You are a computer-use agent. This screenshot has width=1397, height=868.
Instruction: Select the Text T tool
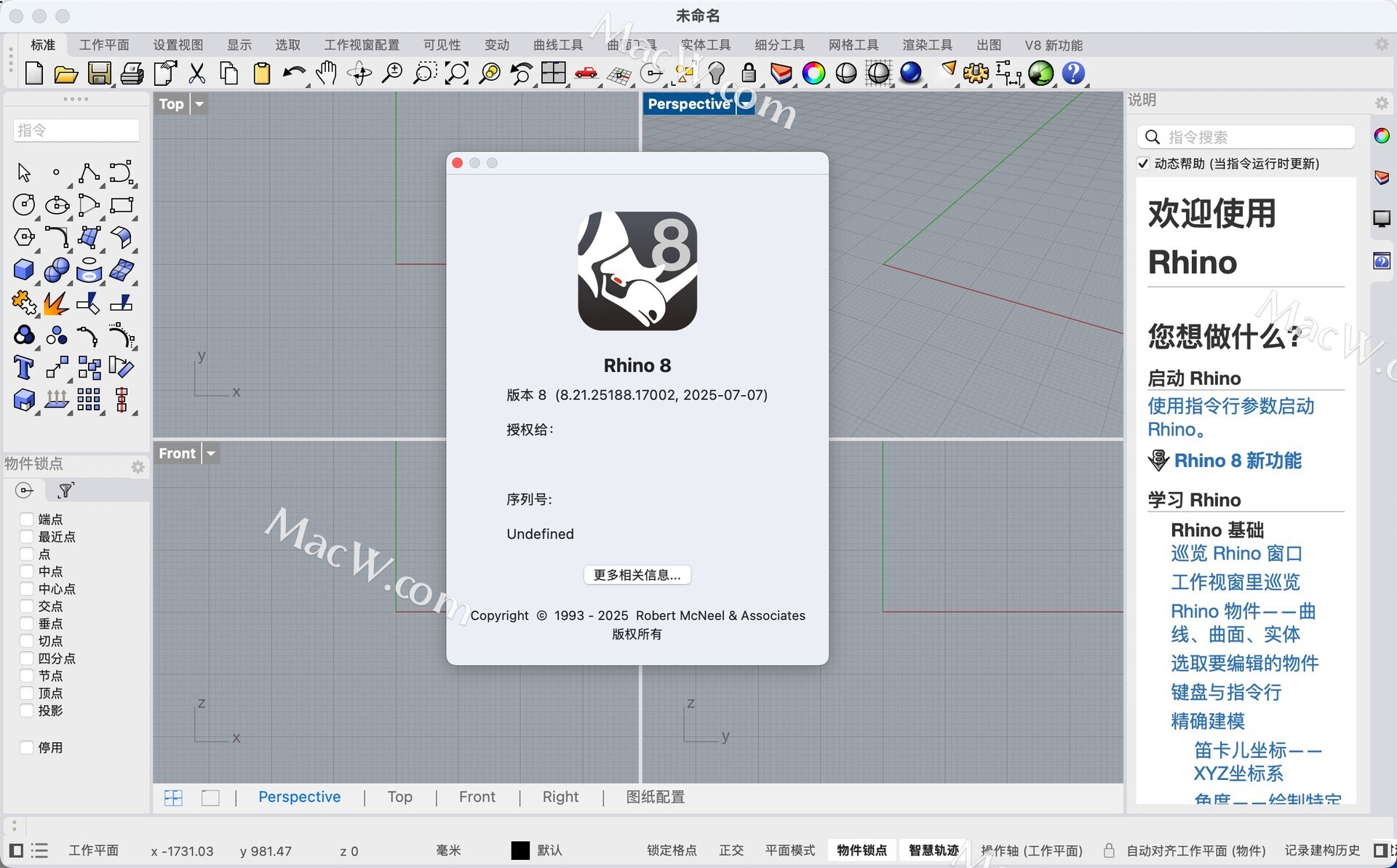tap(24, 367)
